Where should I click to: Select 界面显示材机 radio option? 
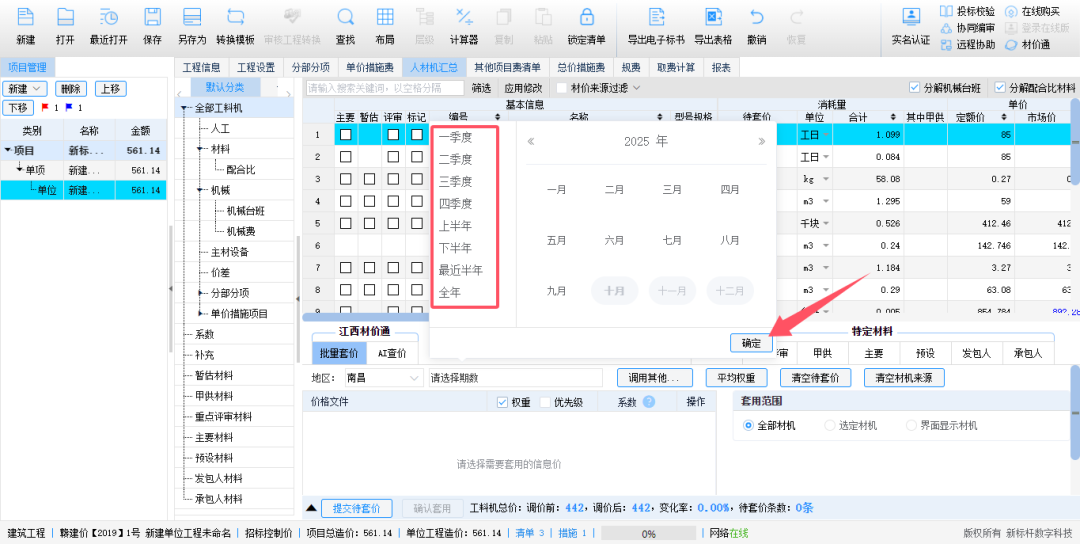(x=911, y=426)
